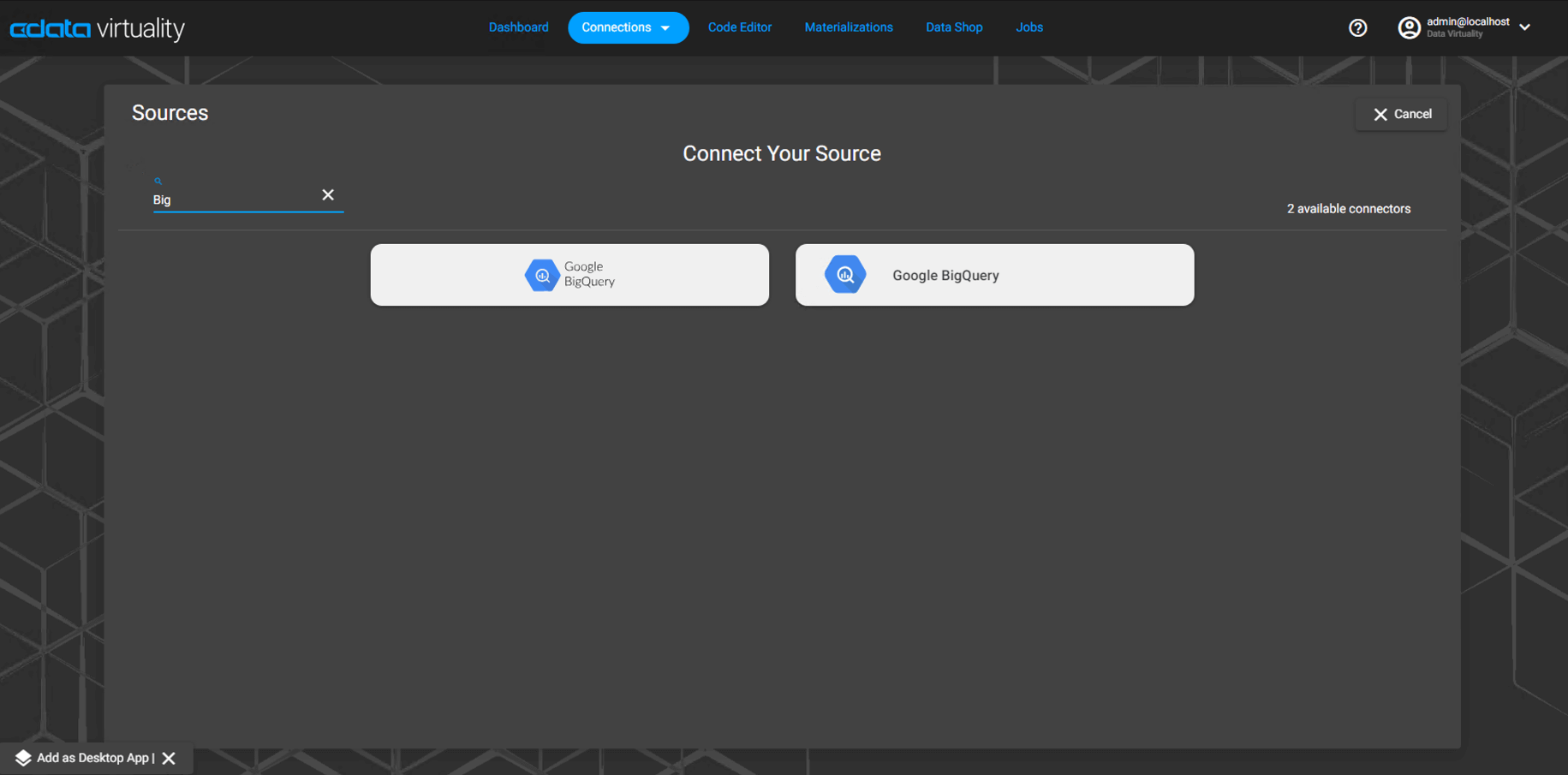Screen dimensions: 1568x775
Task: Expand the Connections dropdown arrow
Action: (665, 28)
